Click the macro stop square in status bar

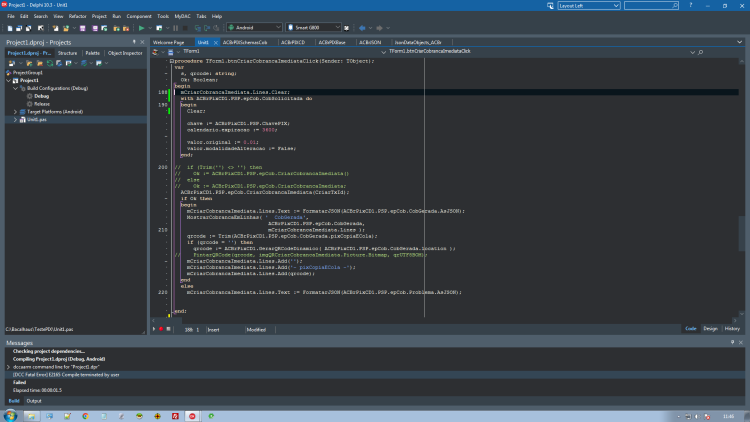(x=168, y=329)
